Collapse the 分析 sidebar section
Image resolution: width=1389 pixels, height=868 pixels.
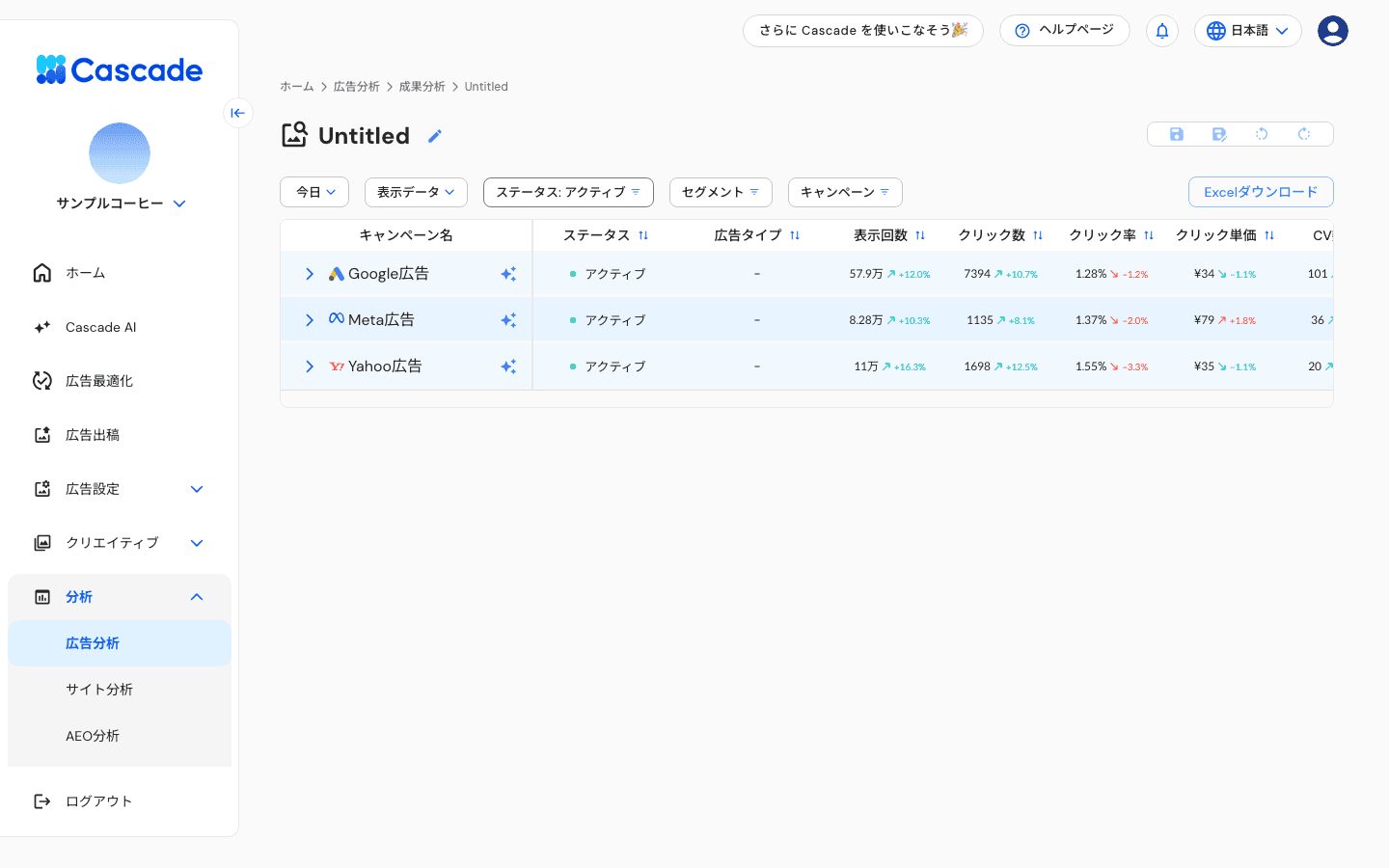(x=197, y=597)
